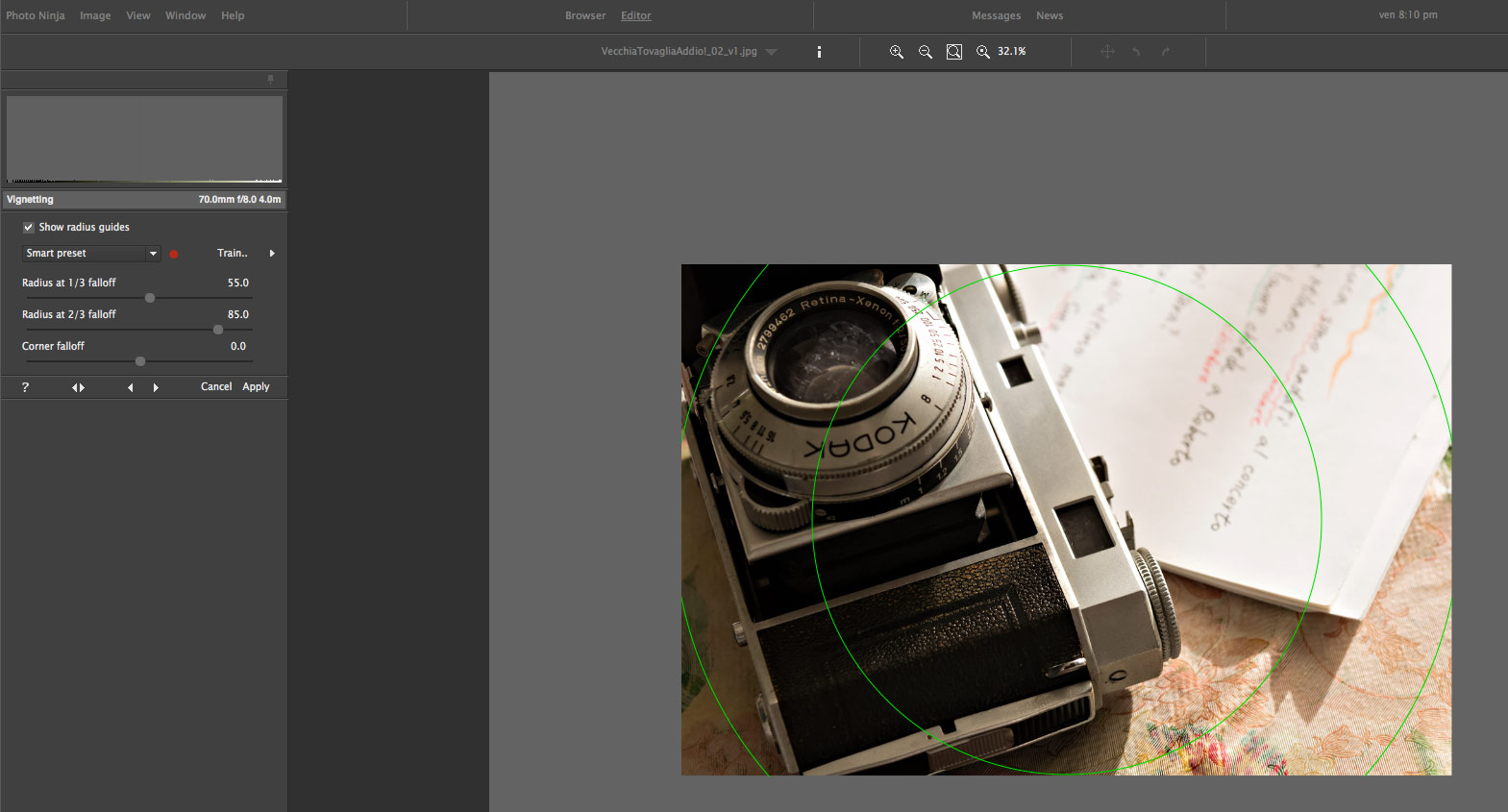This screenshot has height=812, width=1508.
Task: Click the Radius at 2/3 falloff slider handle
Action: coord(218,330)
